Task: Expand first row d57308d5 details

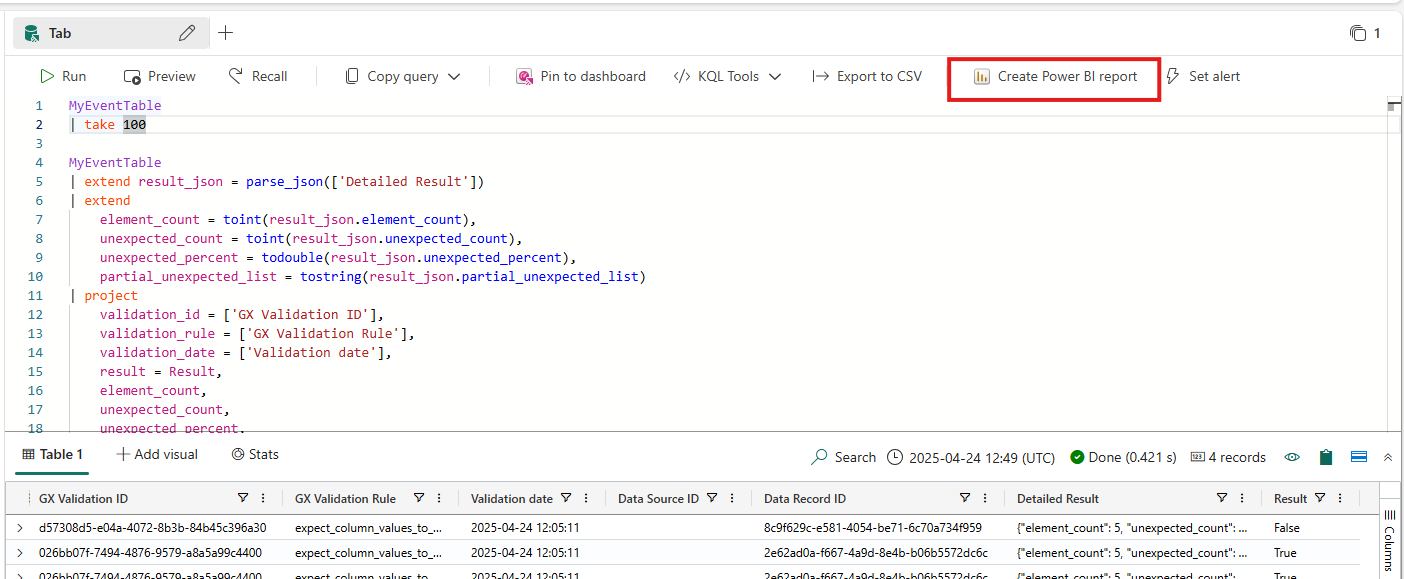Action: coord(20,527)
